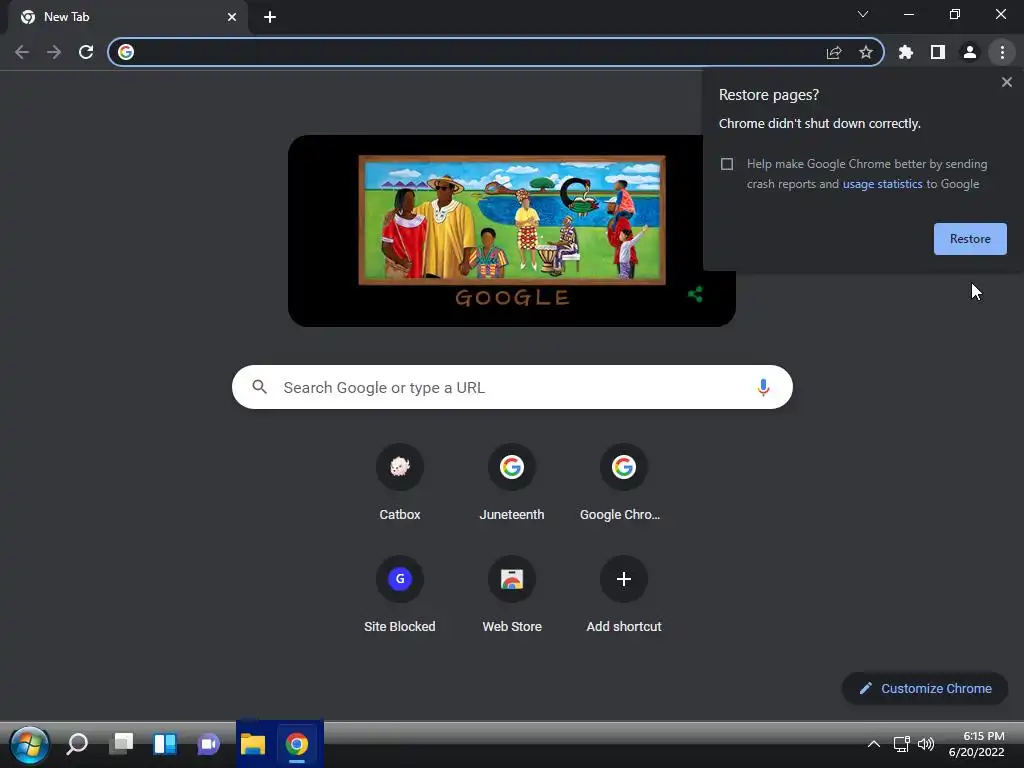
Task: Select the New Tab tab
Action: pos(127,17)
